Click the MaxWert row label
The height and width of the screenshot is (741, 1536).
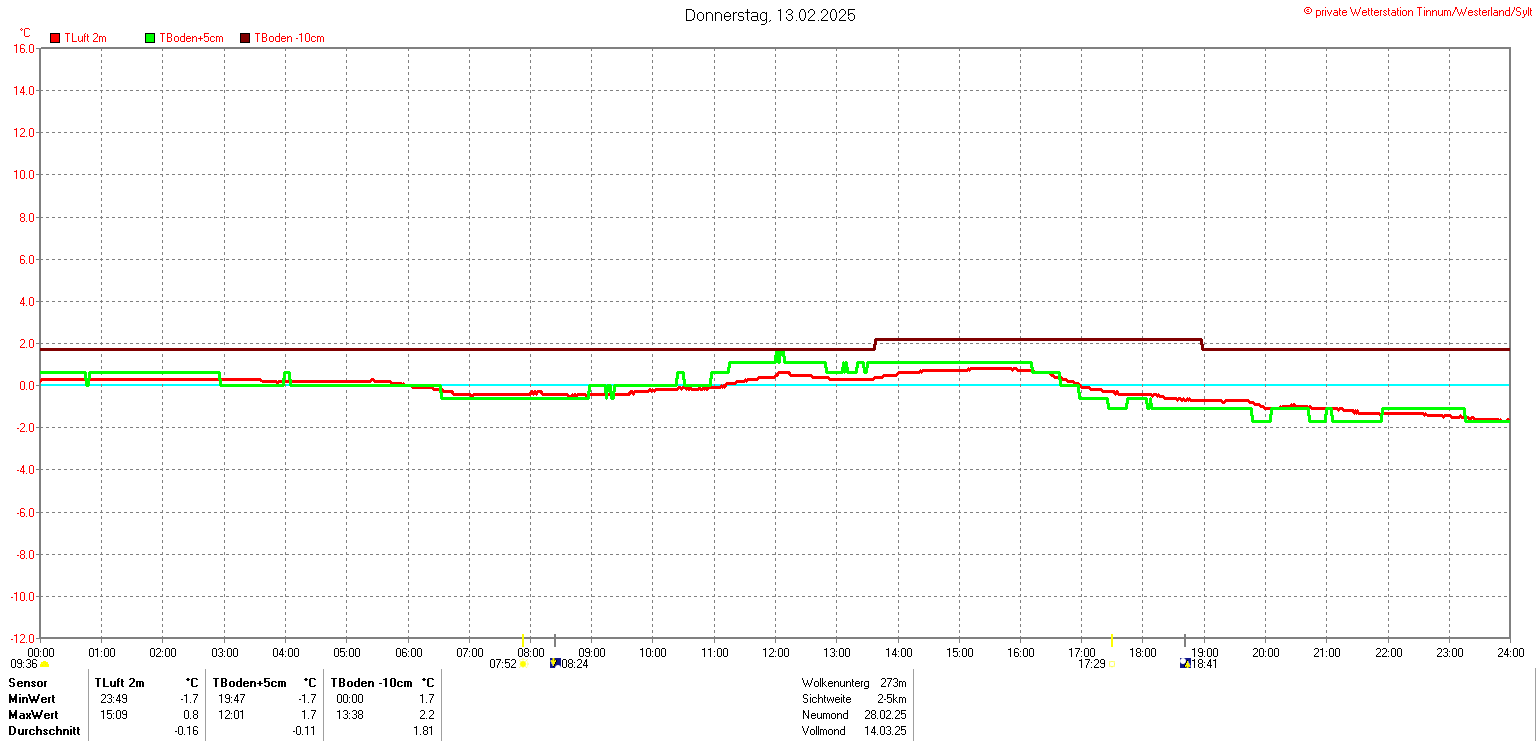coord(33,715)
